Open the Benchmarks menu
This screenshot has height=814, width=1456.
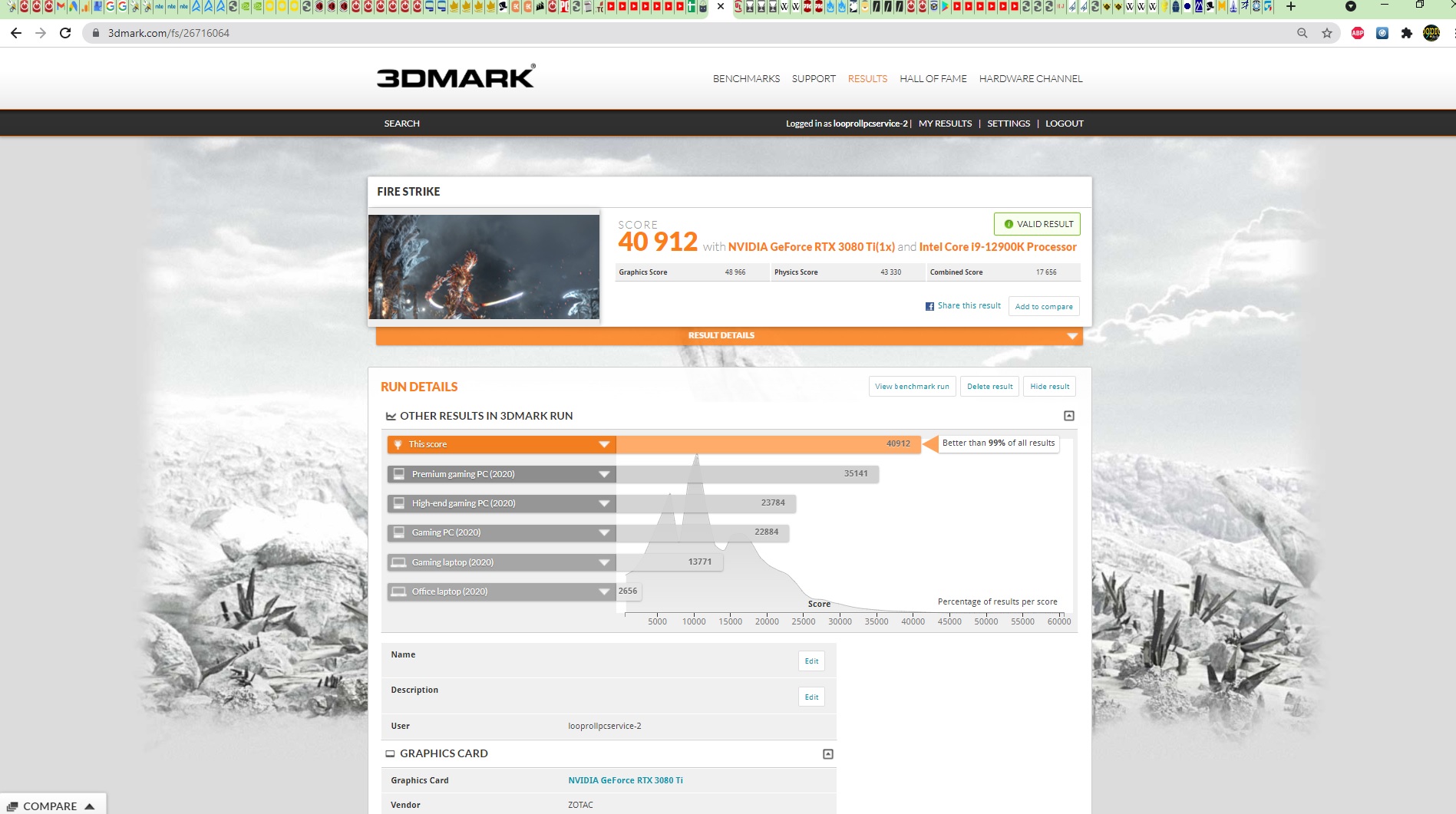click(746, 79)
